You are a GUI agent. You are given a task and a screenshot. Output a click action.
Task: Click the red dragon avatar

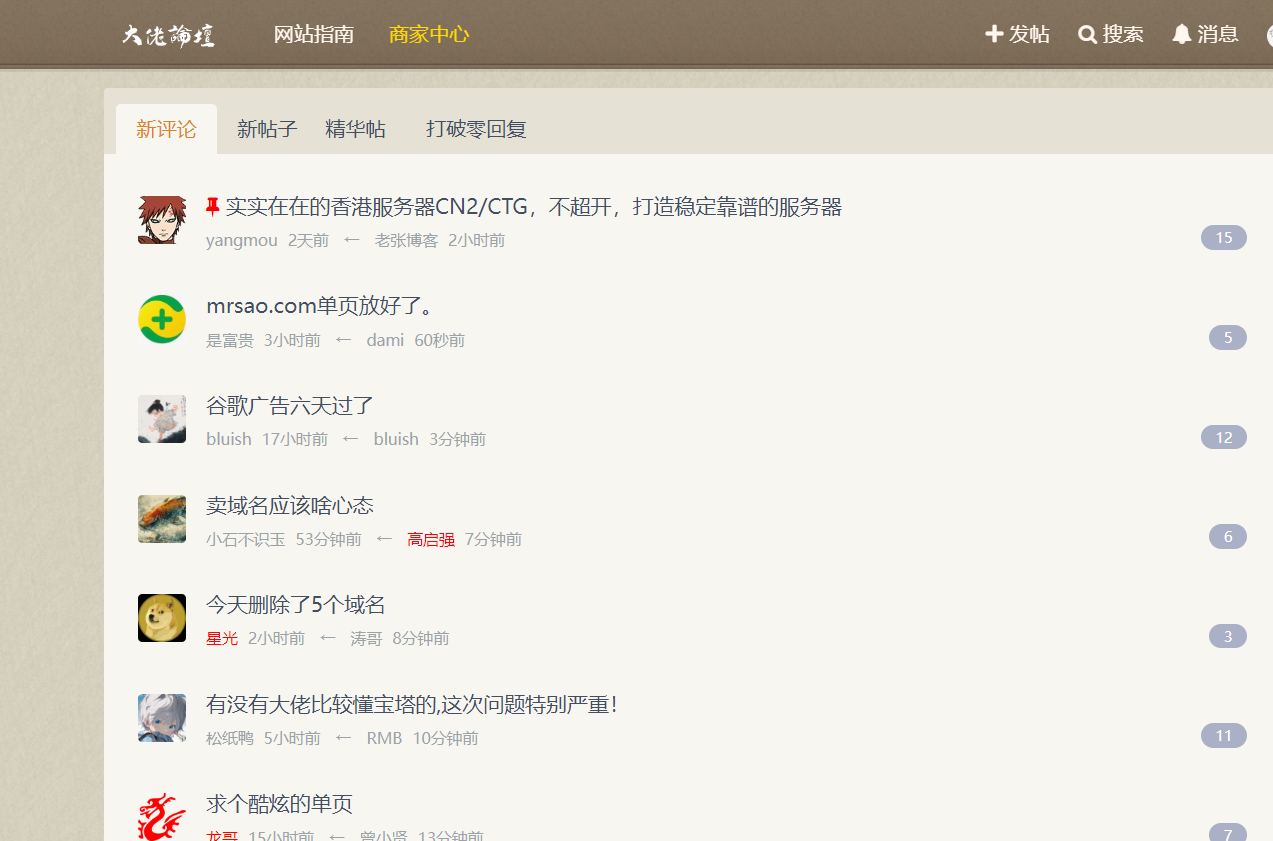pos(162,817)
